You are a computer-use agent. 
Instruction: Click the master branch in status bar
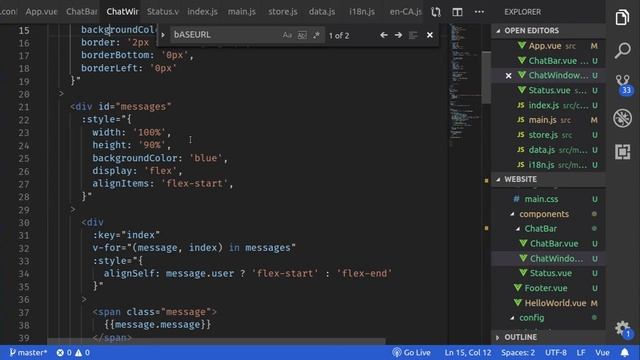pyautogui.click(x=28, y=353)
